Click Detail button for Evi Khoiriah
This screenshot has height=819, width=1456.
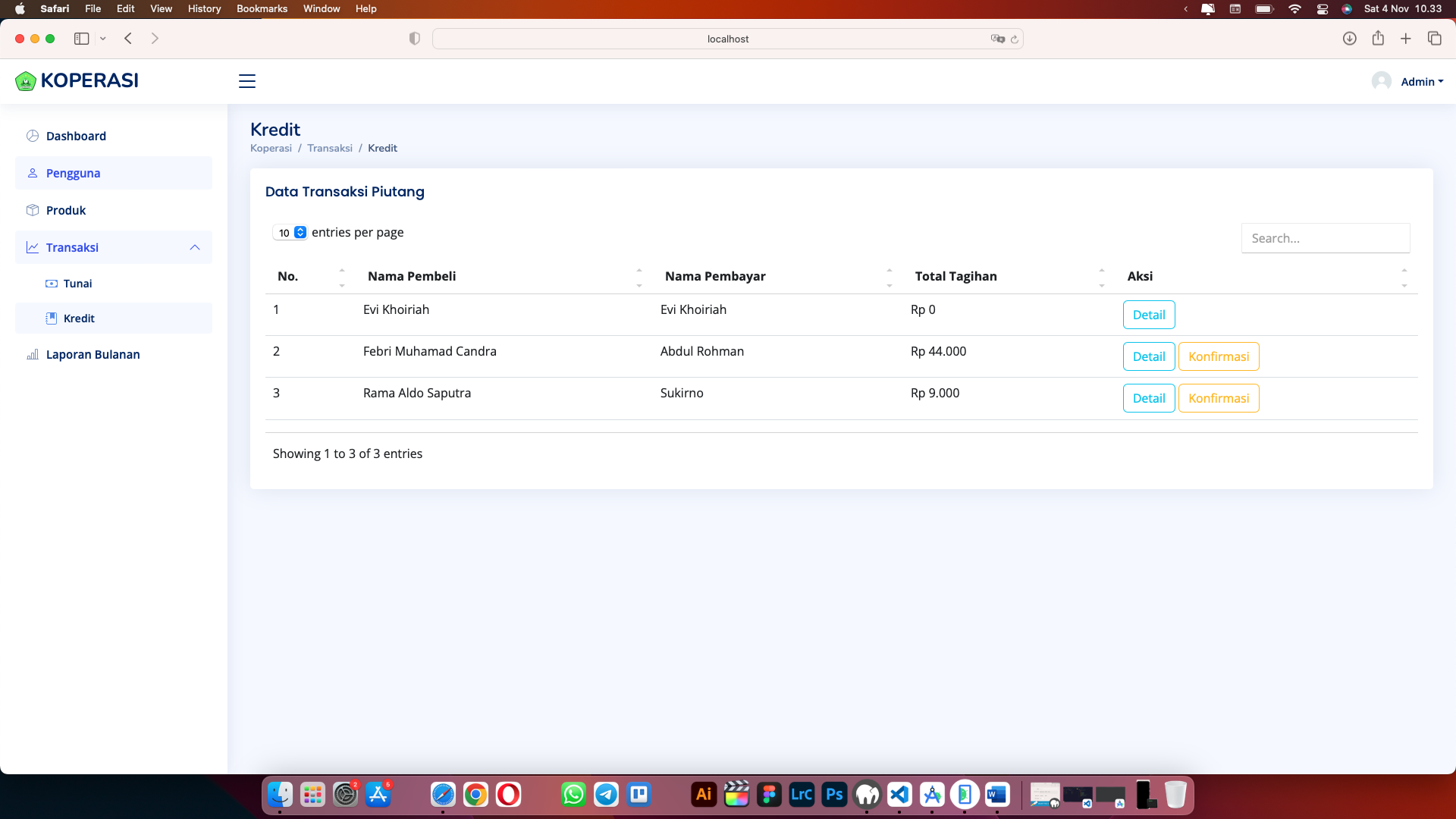[1148, 315]
